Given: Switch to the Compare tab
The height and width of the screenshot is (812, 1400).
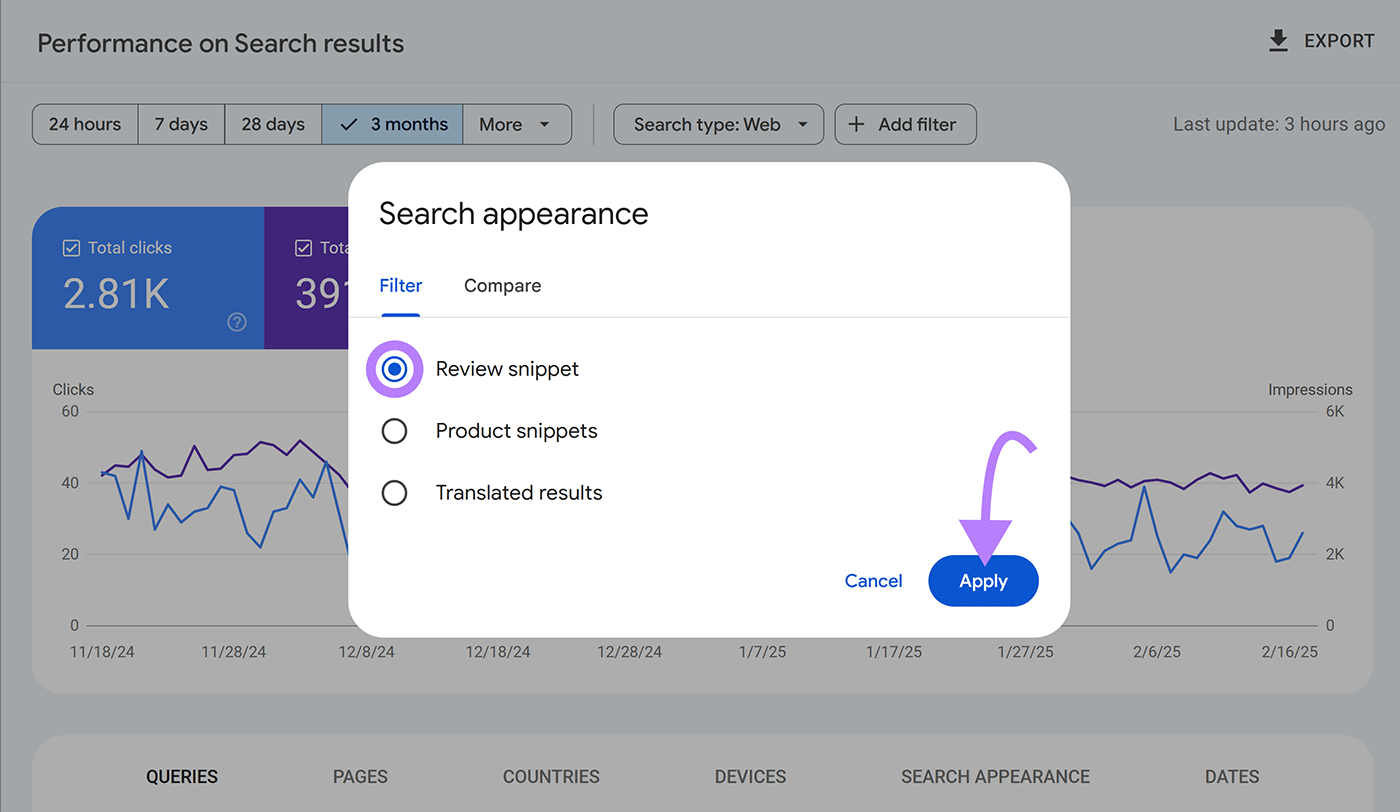Looking at the screenshot, I should pyautogui.click(x=502, y=286).
